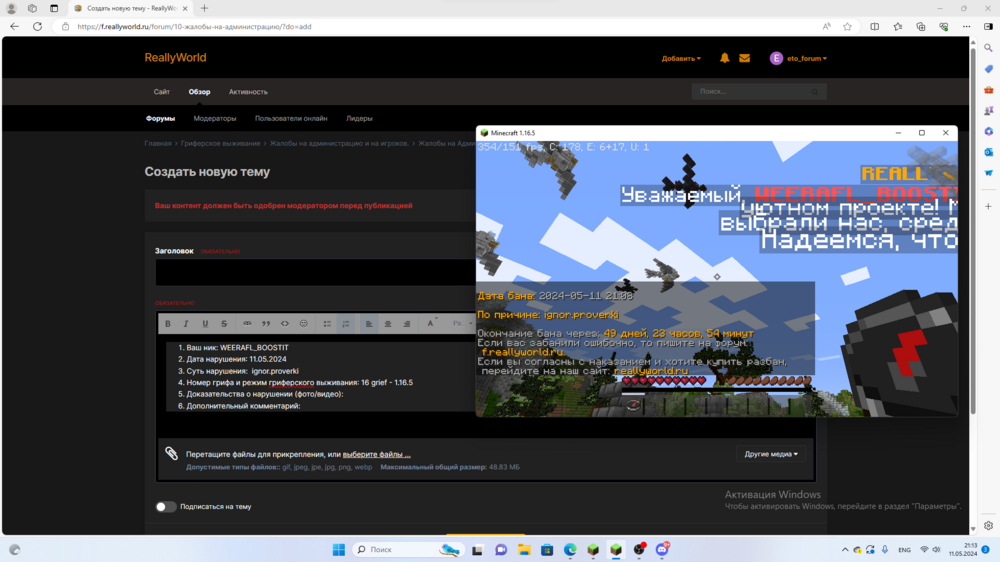Maximize the Minecraft 1.16.5 window

922,133
